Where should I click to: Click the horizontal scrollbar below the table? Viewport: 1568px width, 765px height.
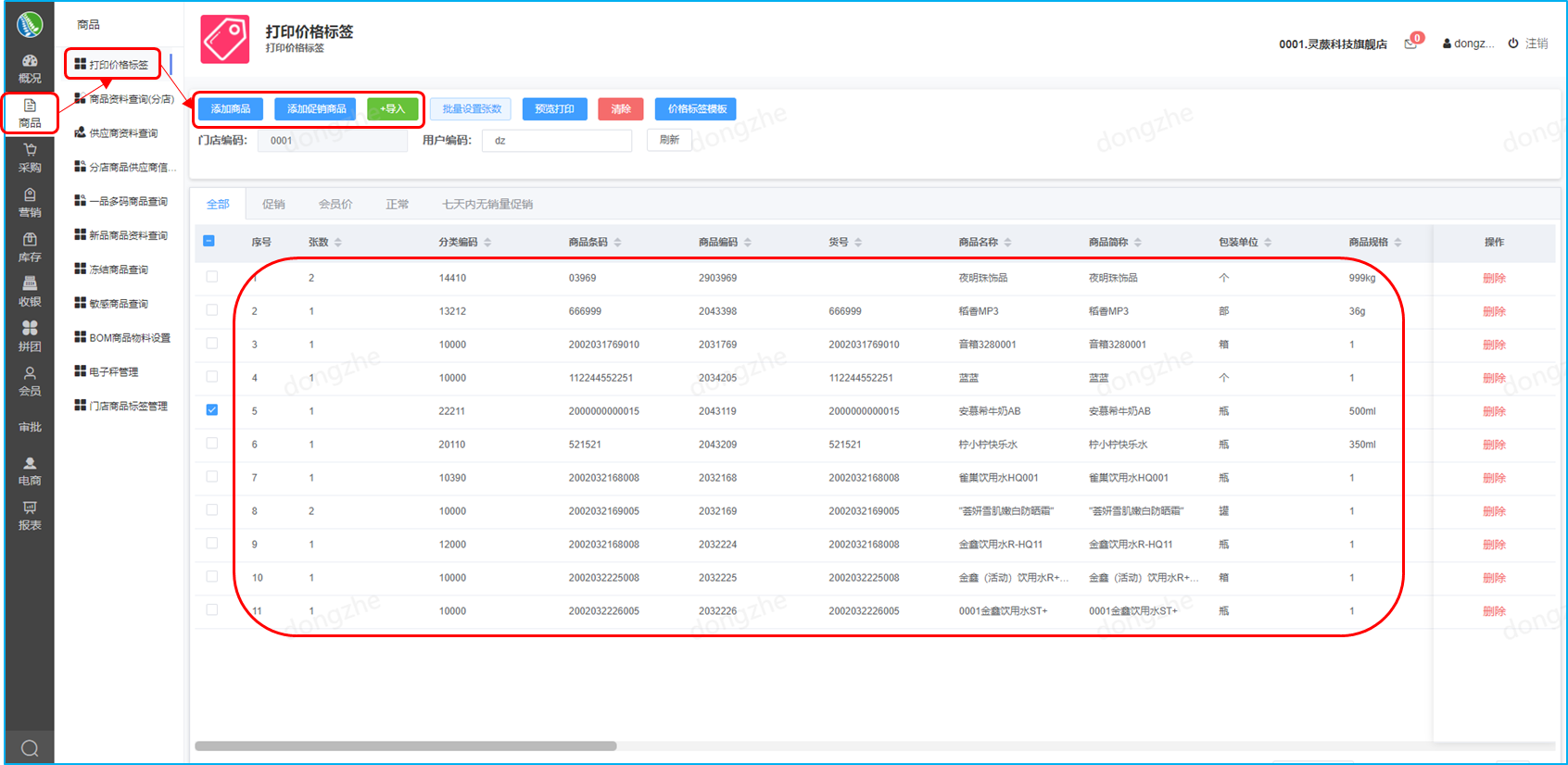point(406,746)
